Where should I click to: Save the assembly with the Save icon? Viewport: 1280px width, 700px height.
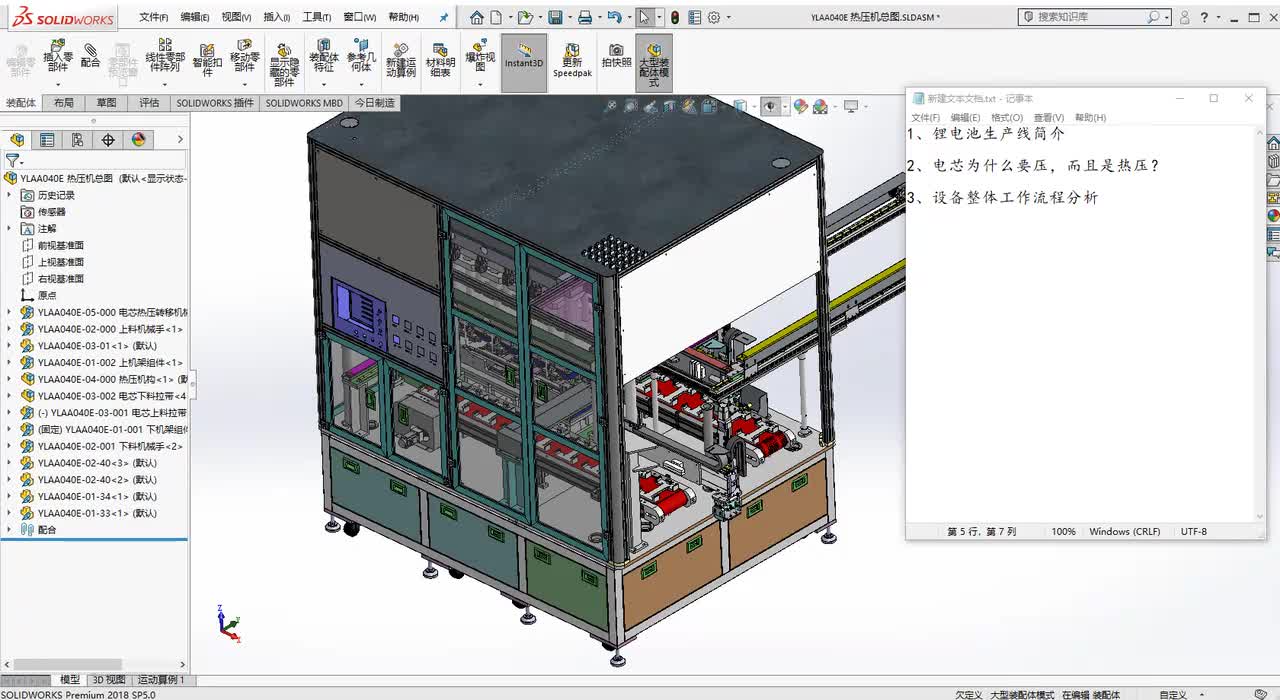555,17
